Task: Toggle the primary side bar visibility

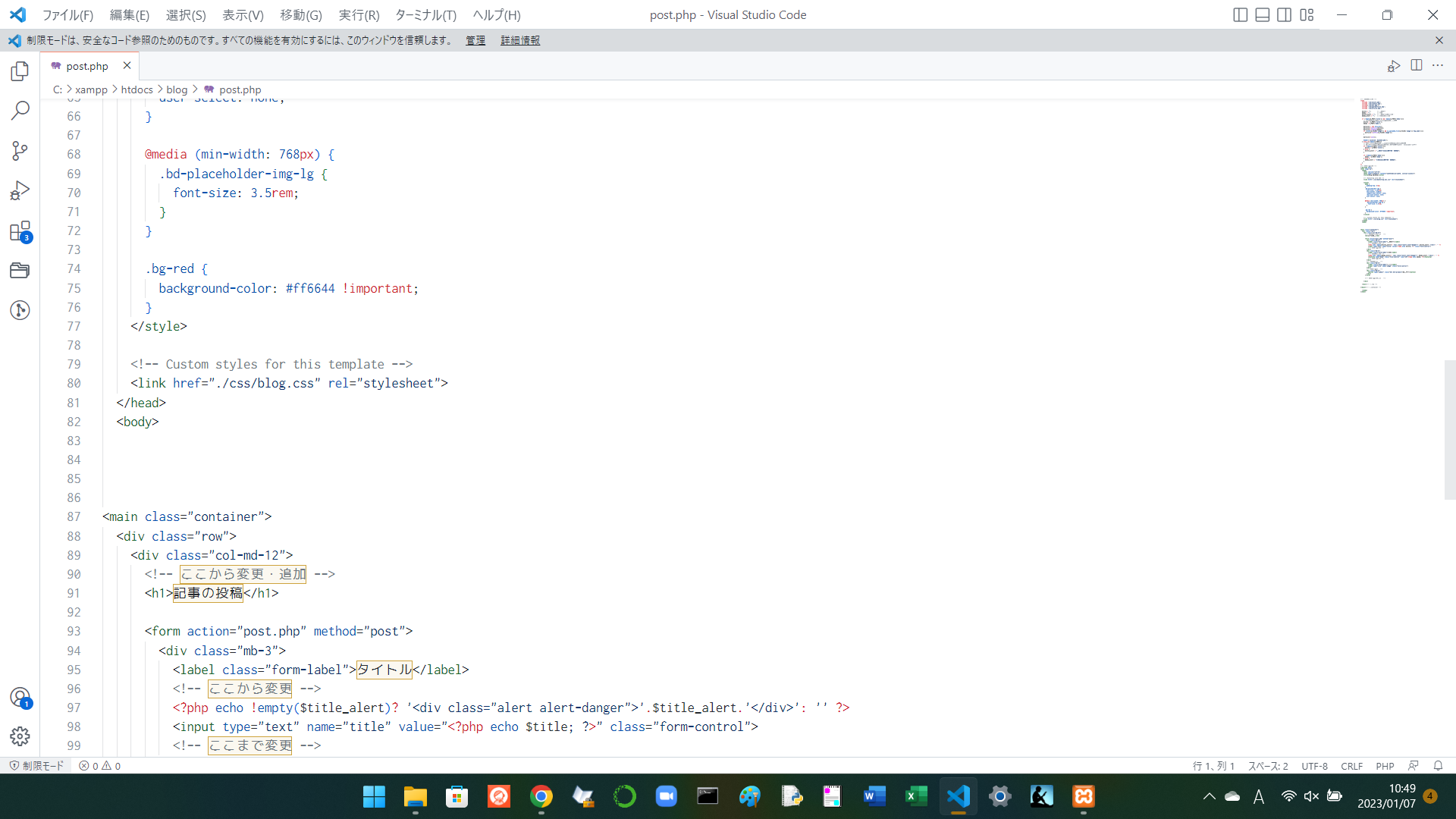Action: point(1241,14)
